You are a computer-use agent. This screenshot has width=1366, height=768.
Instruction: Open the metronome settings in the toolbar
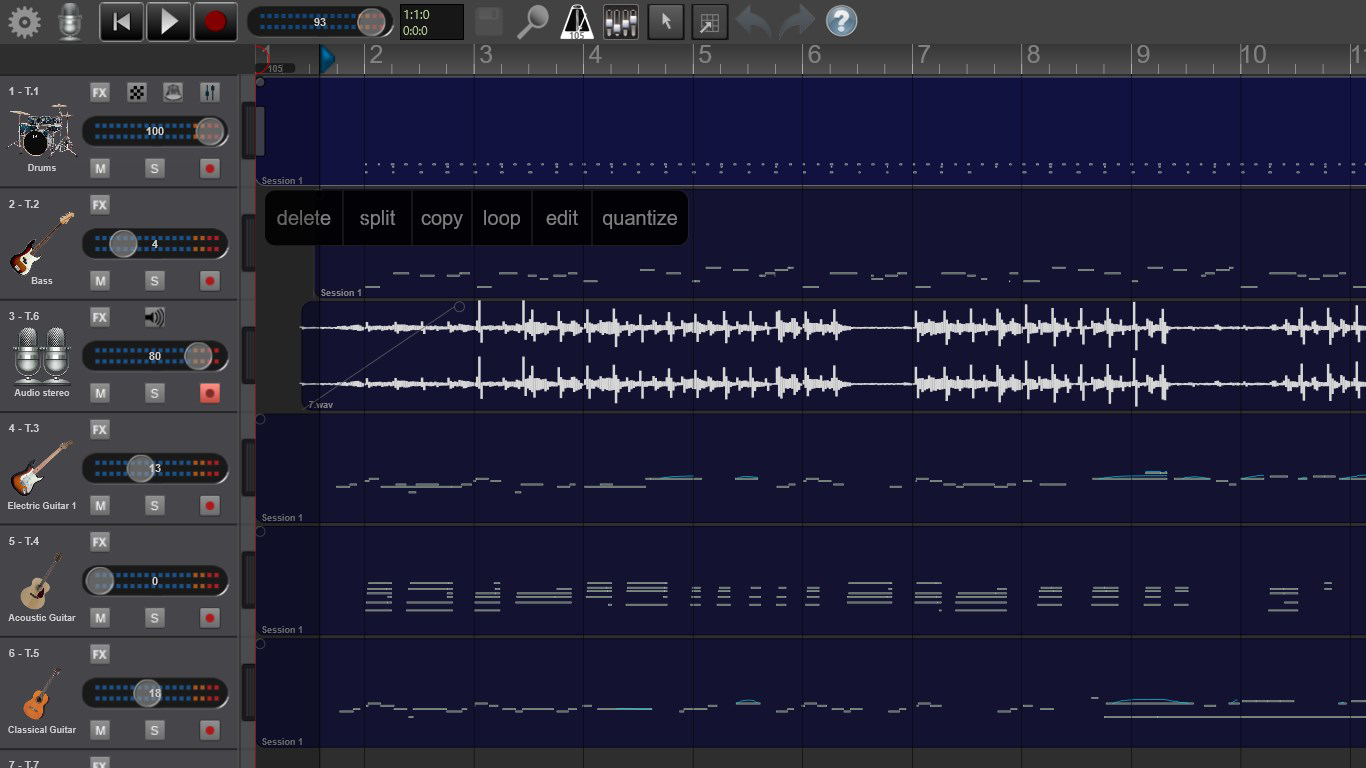click(575, 20)
